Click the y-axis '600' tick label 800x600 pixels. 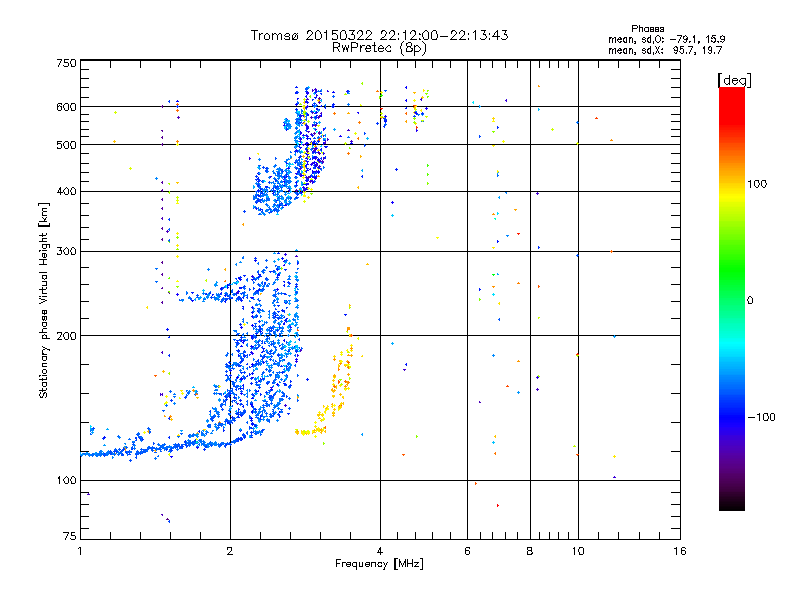click(x=66, y=107)
